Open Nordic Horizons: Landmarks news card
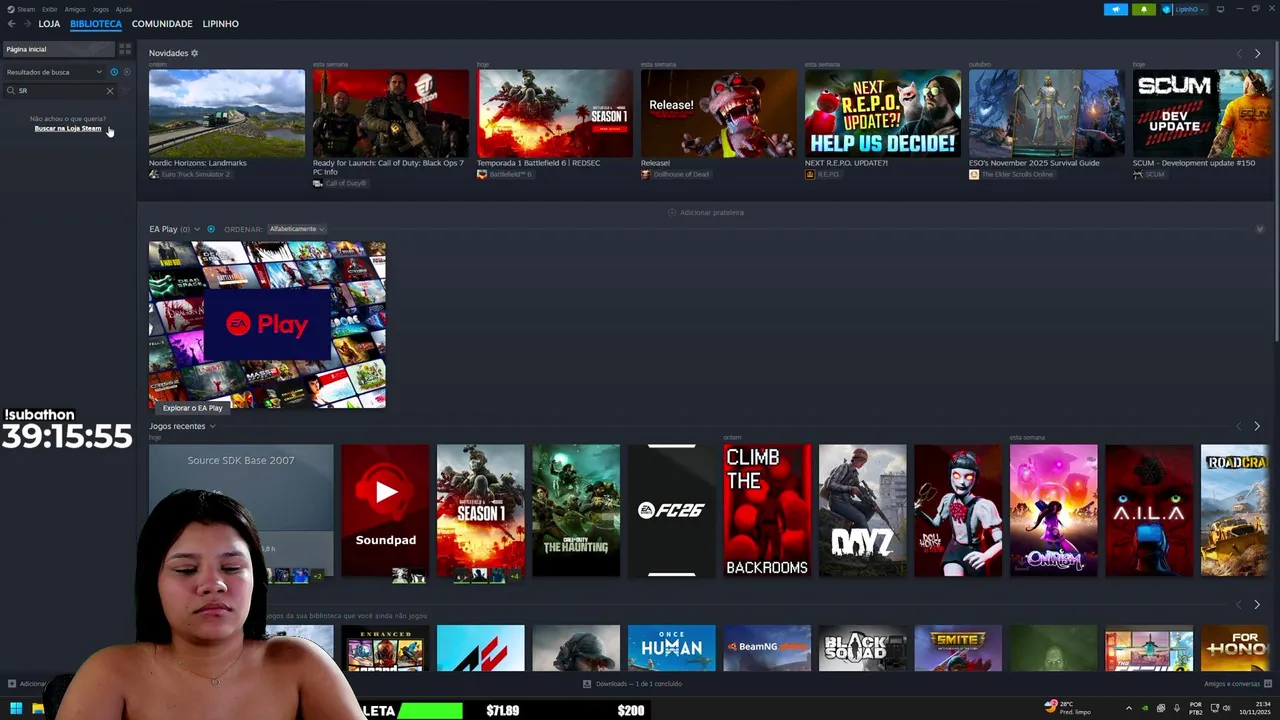Viewport: 1280px width, 720px height. (x=227, y=113)
